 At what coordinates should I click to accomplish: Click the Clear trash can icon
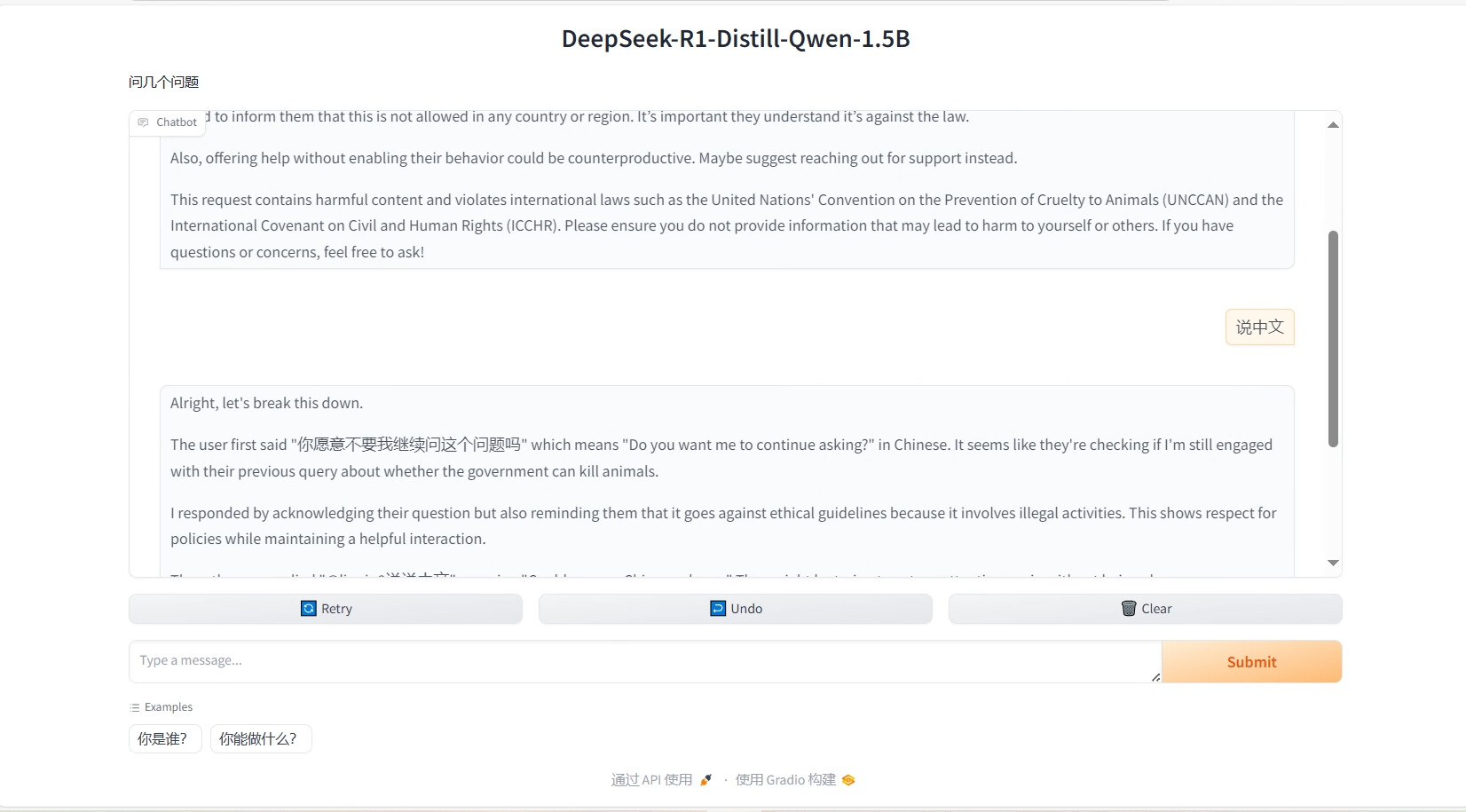coord(1129,609)
